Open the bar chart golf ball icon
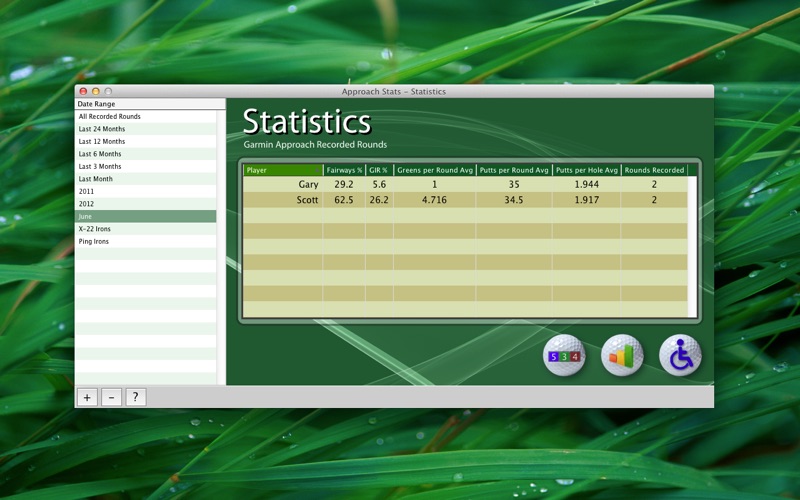 [622, 355]
